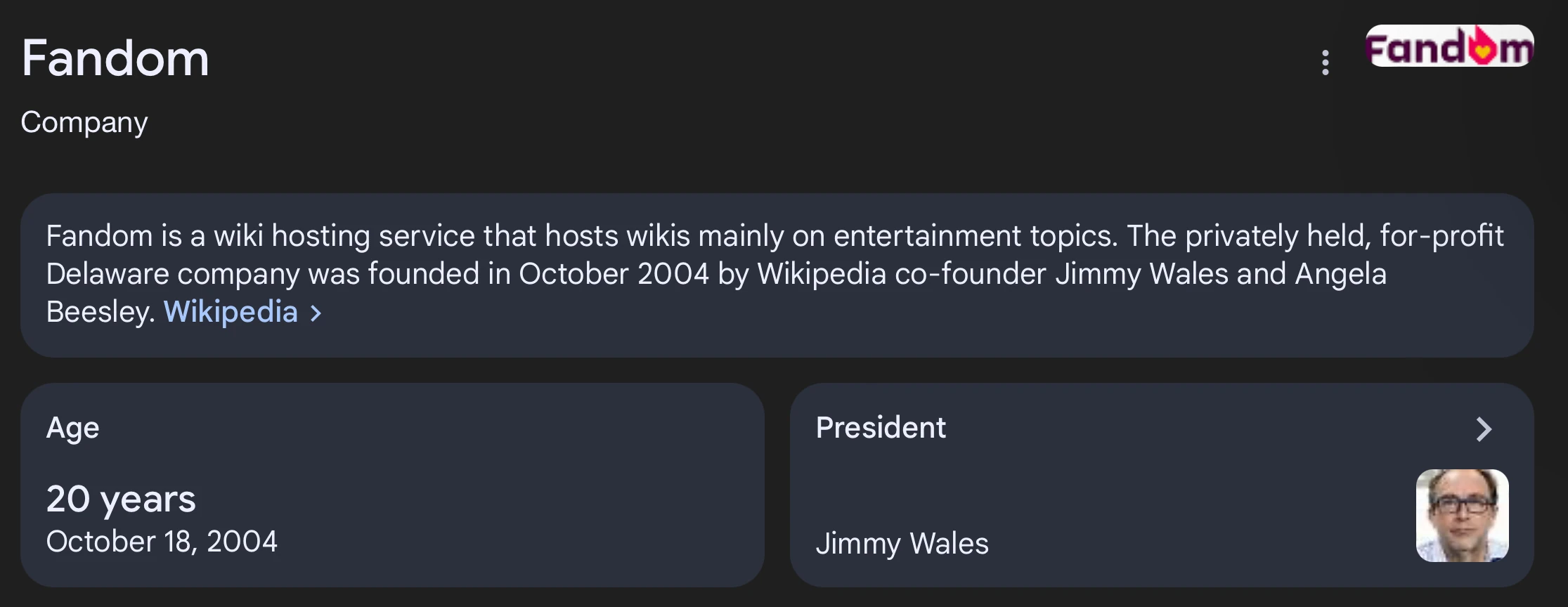Click the word "Beesley" in the description
1568x607 pixels.
click(x=98, y=312)
